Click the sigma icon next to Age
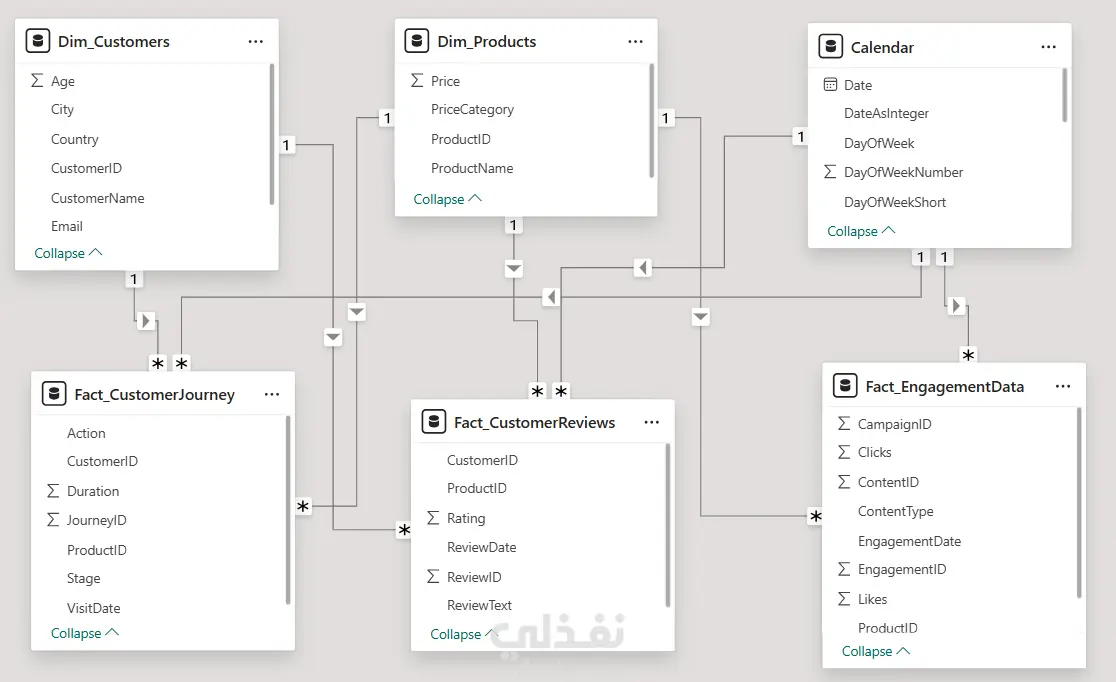This screenshot has height=682, width=1116. [x=37, y=81]
